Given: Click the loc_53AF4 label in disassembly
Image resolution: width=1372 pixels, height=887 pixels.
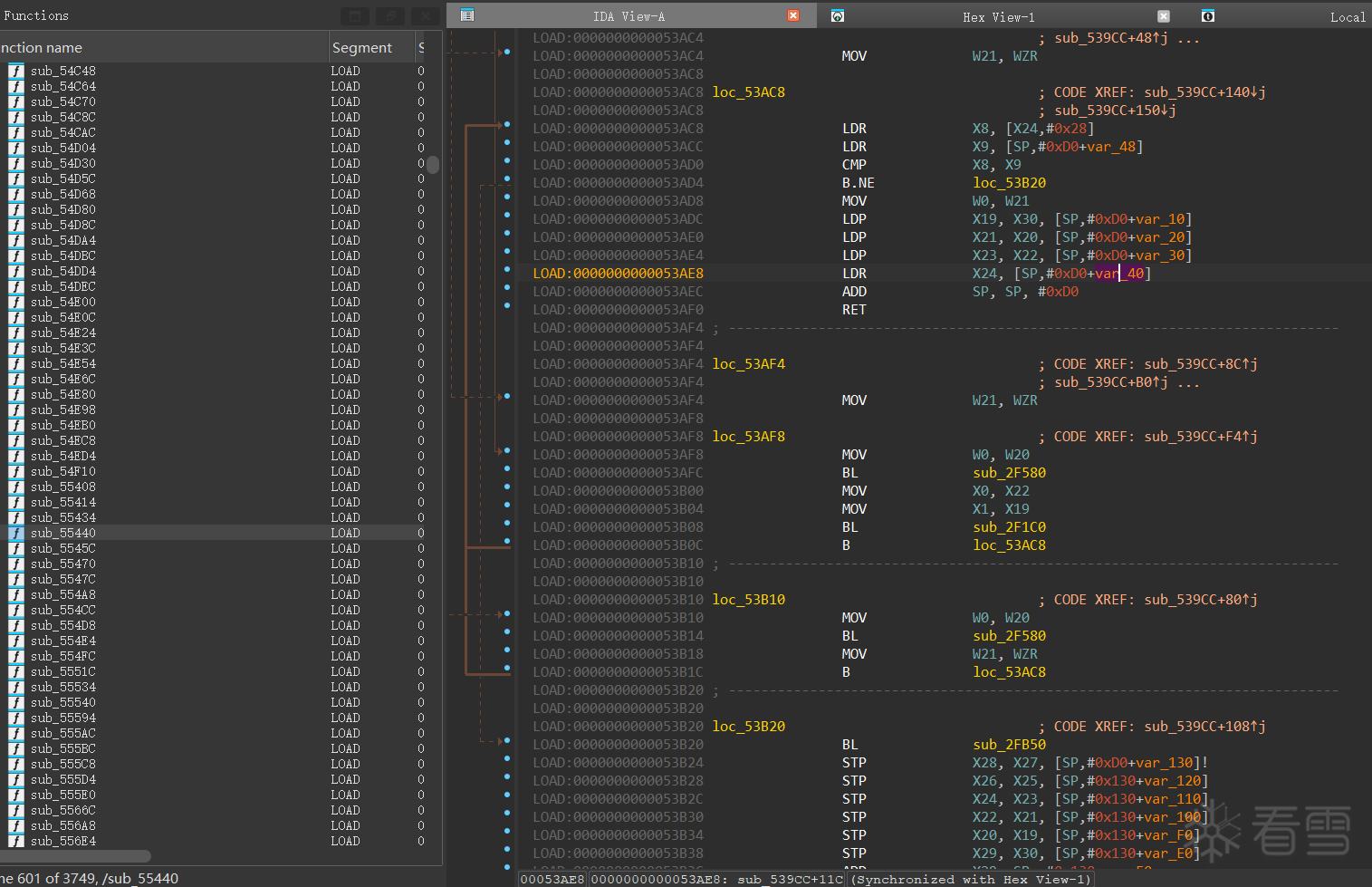Looking at the screenshot, I should (x=748, y=364).
